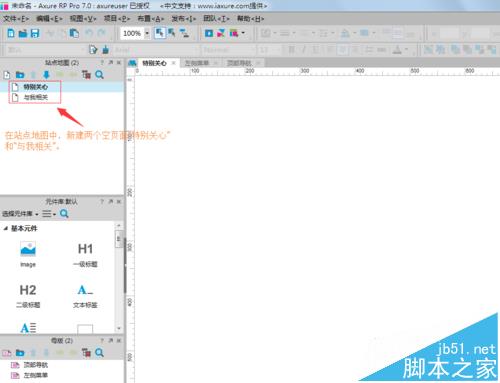Open the widget library options menu icon
This screenshot has width=500, height=383.
pos(49,214)
